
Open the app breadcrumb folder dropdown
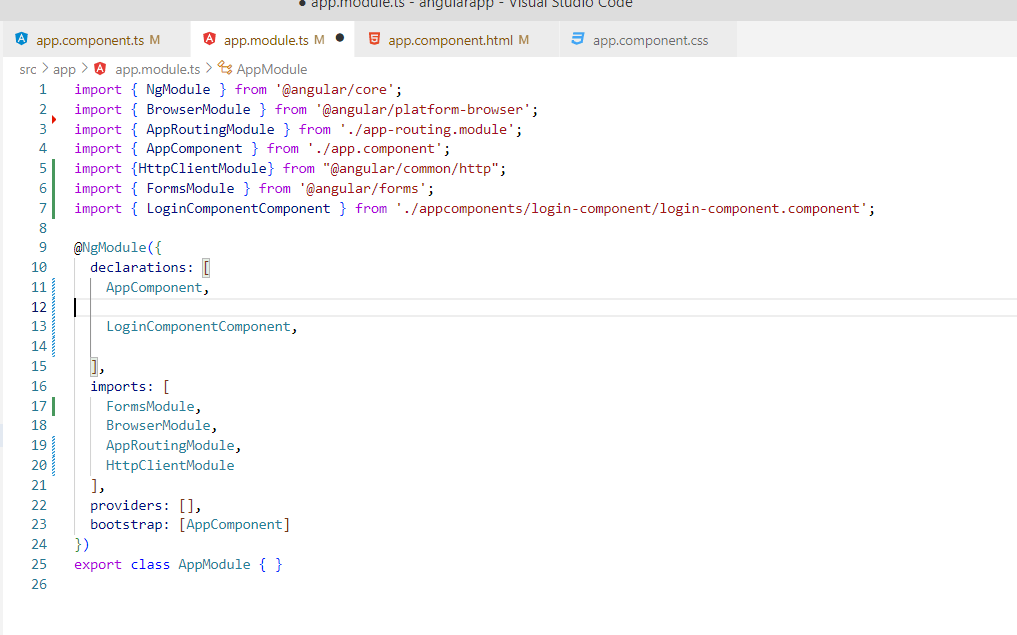click(64, 69)
